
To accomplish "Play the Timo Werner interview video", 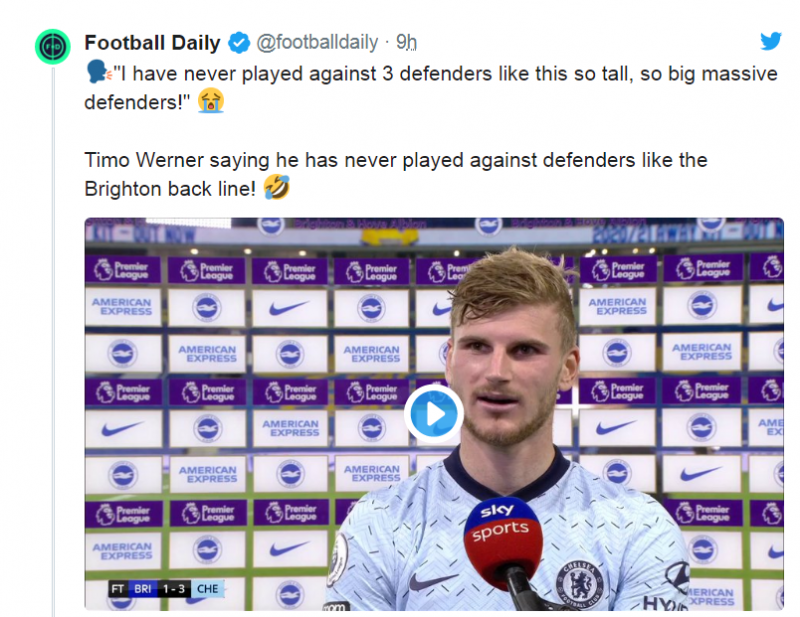I will [433, 413].
